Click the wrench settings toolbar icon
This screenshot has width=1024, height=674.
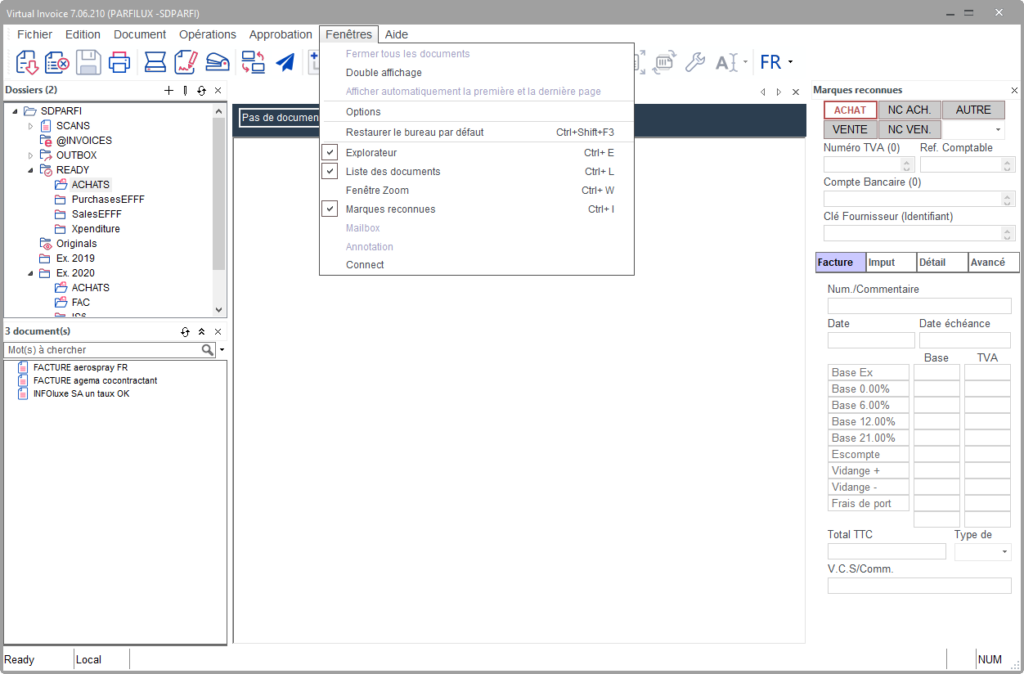click(x=695, y=63)
